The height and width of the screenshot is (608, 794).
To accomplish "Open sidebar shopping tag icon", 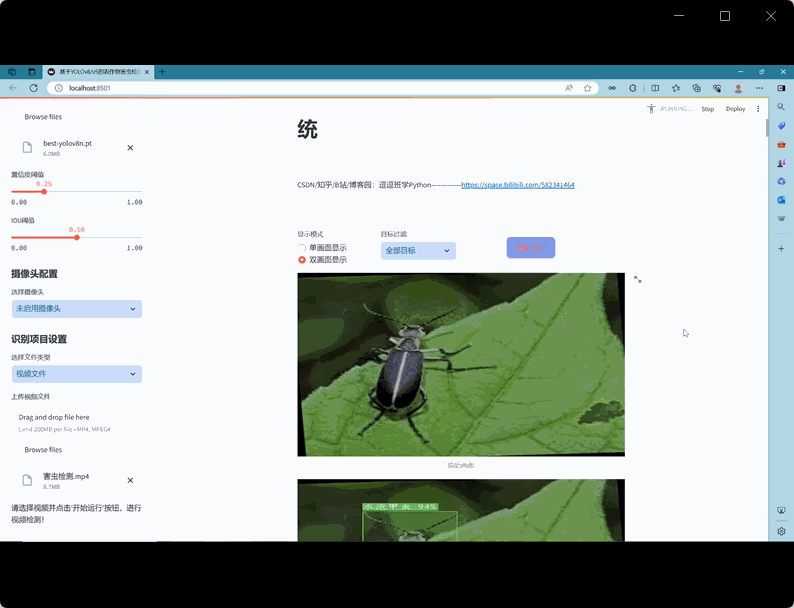I will pyautogui.click(x=781, y=126).
